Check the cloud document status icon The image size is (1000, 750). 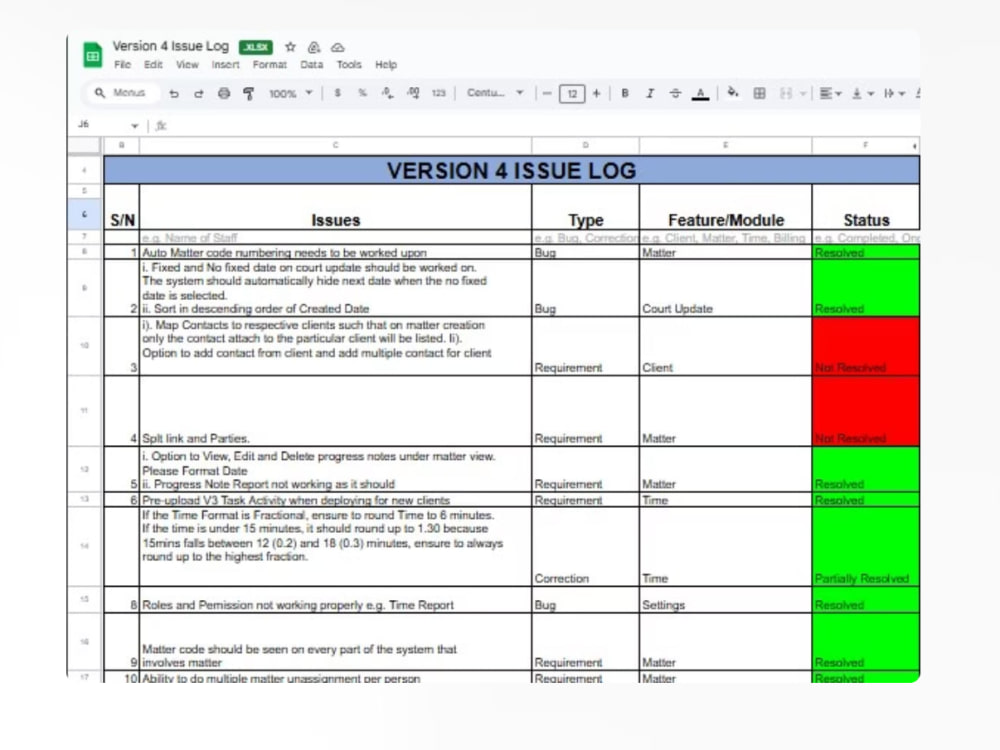pyautogui.click(x=337, y=47)
